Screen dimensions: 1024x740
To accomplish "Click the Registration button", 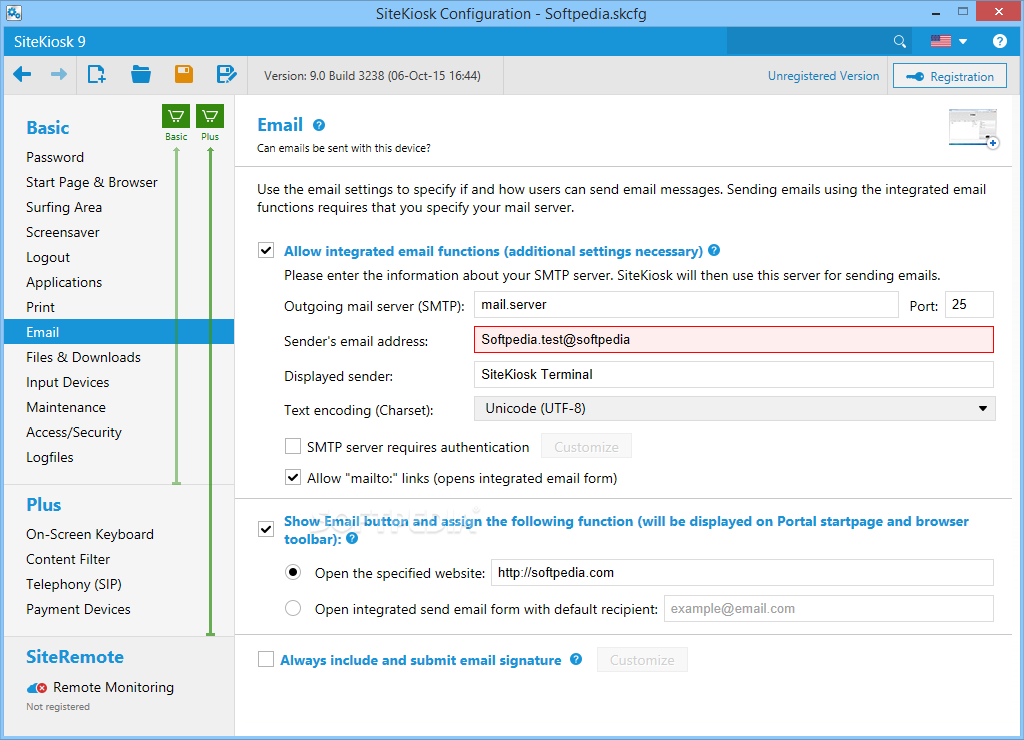I will [x=950, y=76].
